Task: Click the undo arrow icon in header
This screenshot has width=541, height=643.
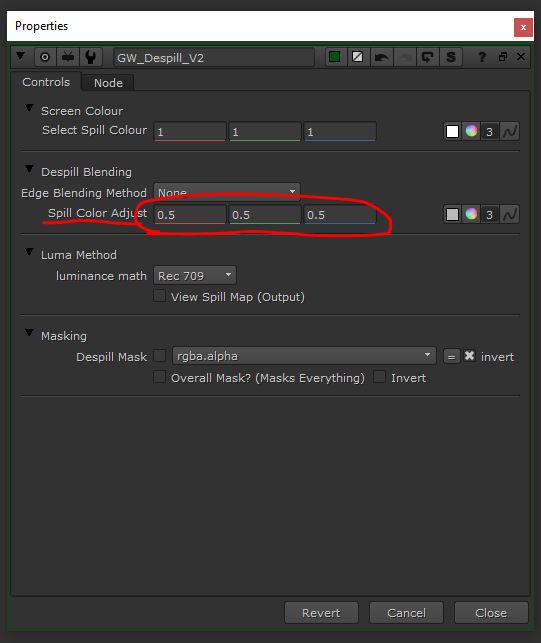Action: click(x=381, y=57)
